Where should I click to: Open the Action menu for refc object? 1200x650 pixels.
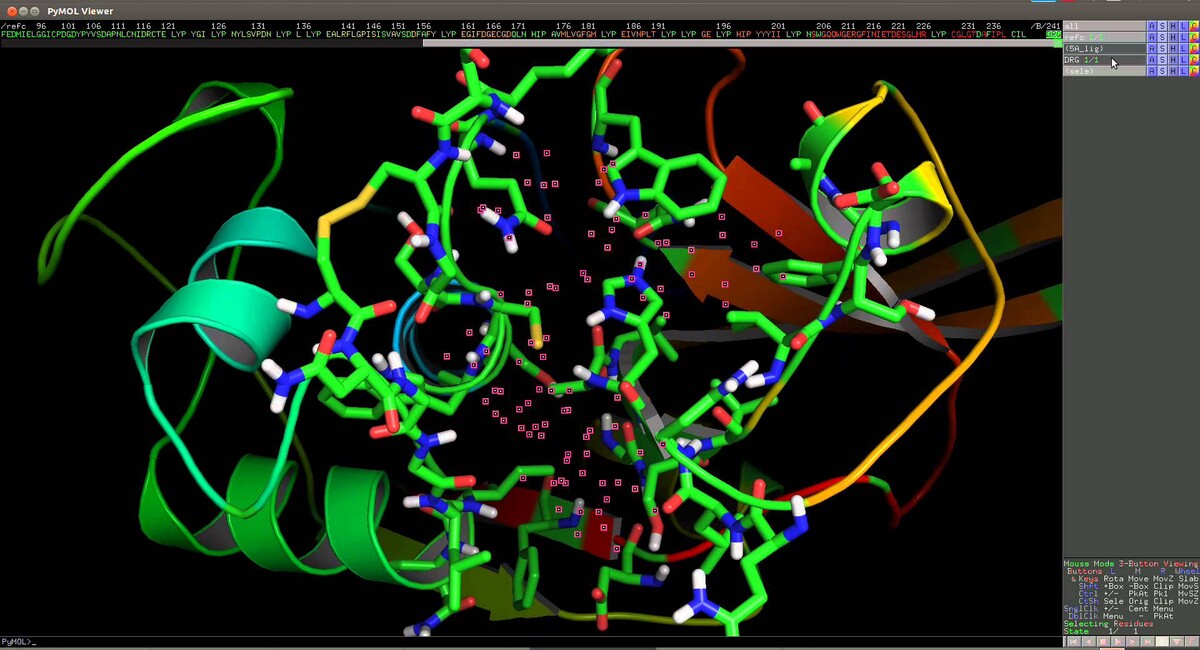1151,37
